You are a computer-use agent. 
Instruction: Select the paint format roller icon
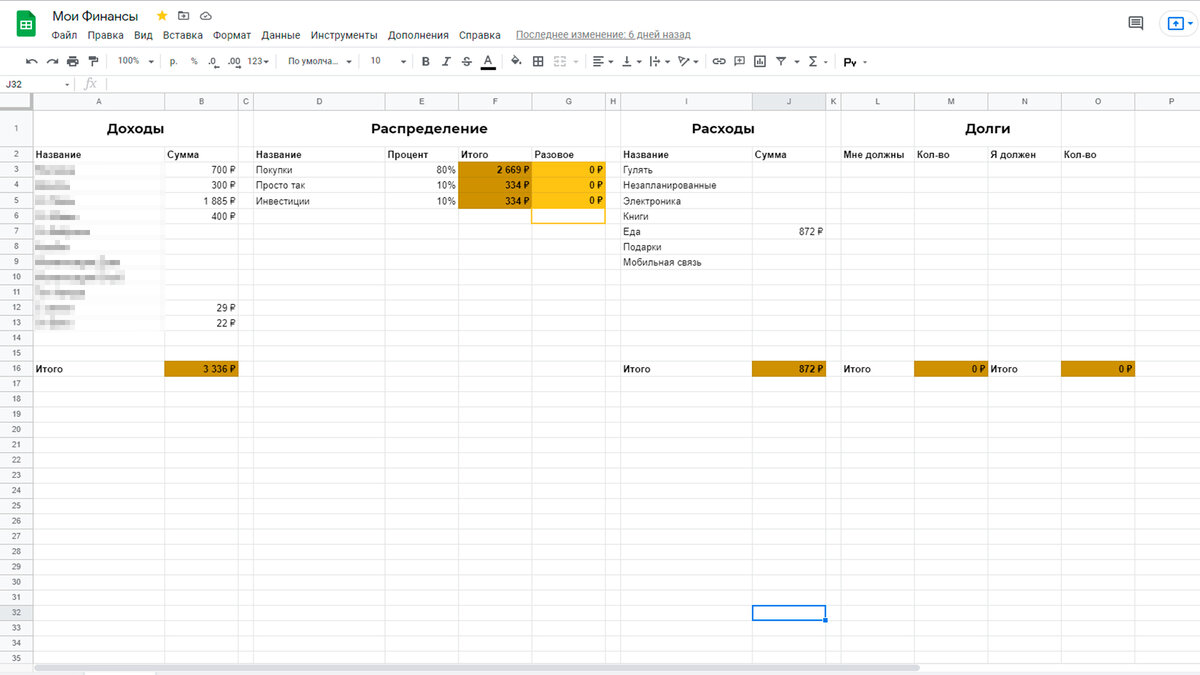pos(94,62)
